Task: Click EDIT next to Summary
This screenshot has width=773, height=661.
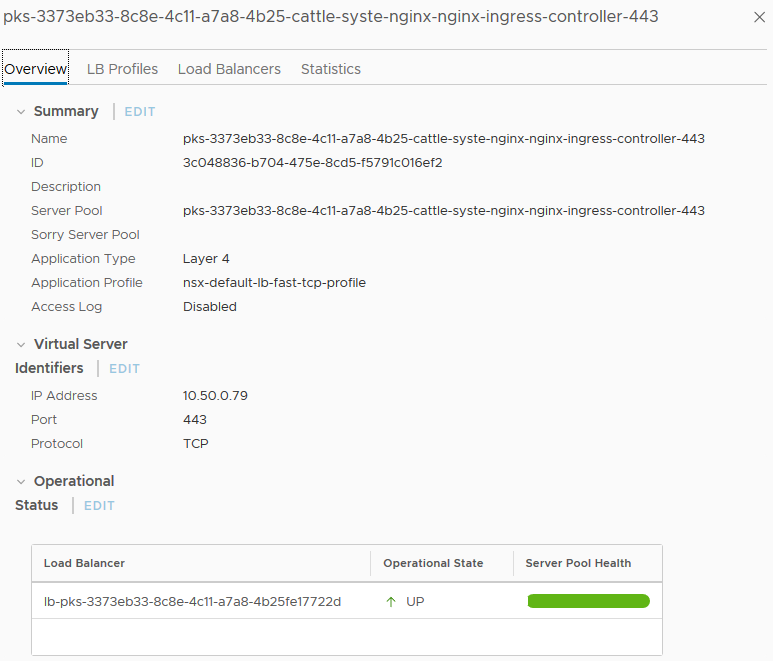Action: point(140,112)
